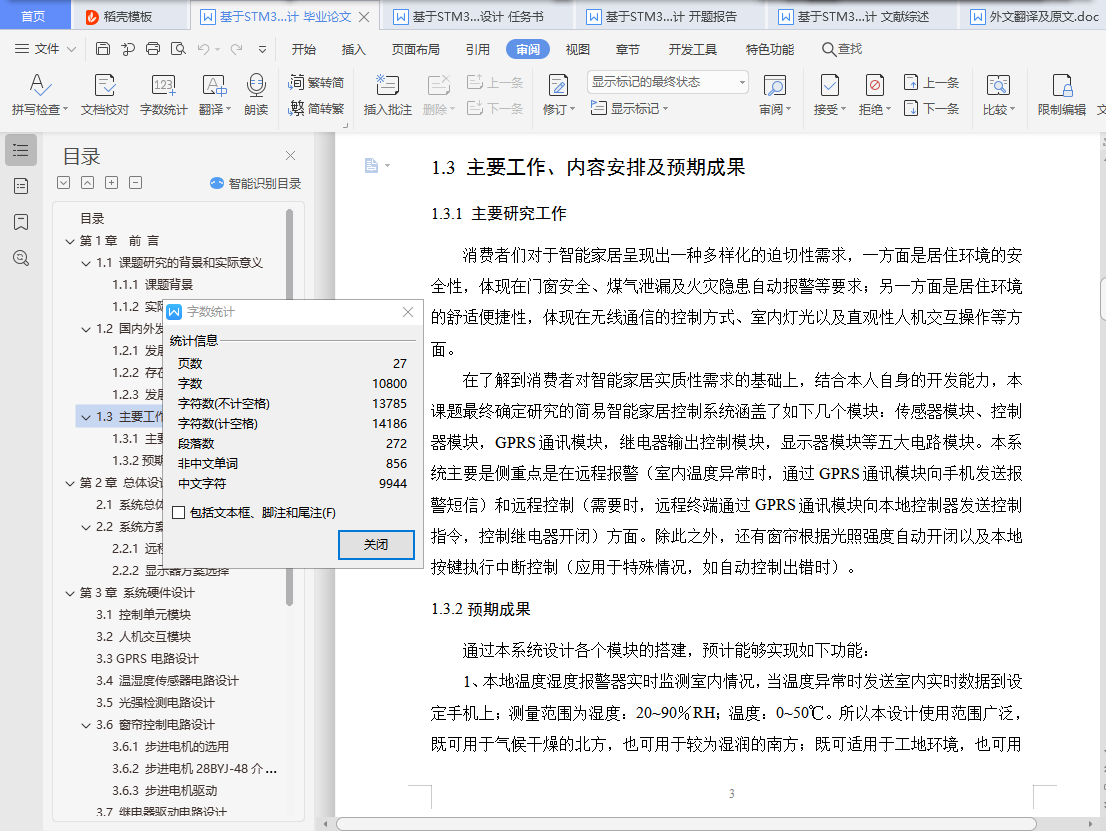This screenshot has height=831, width=1106.
Task: Switch to the 视图 ribbon tab
Action: click(577, 49)
